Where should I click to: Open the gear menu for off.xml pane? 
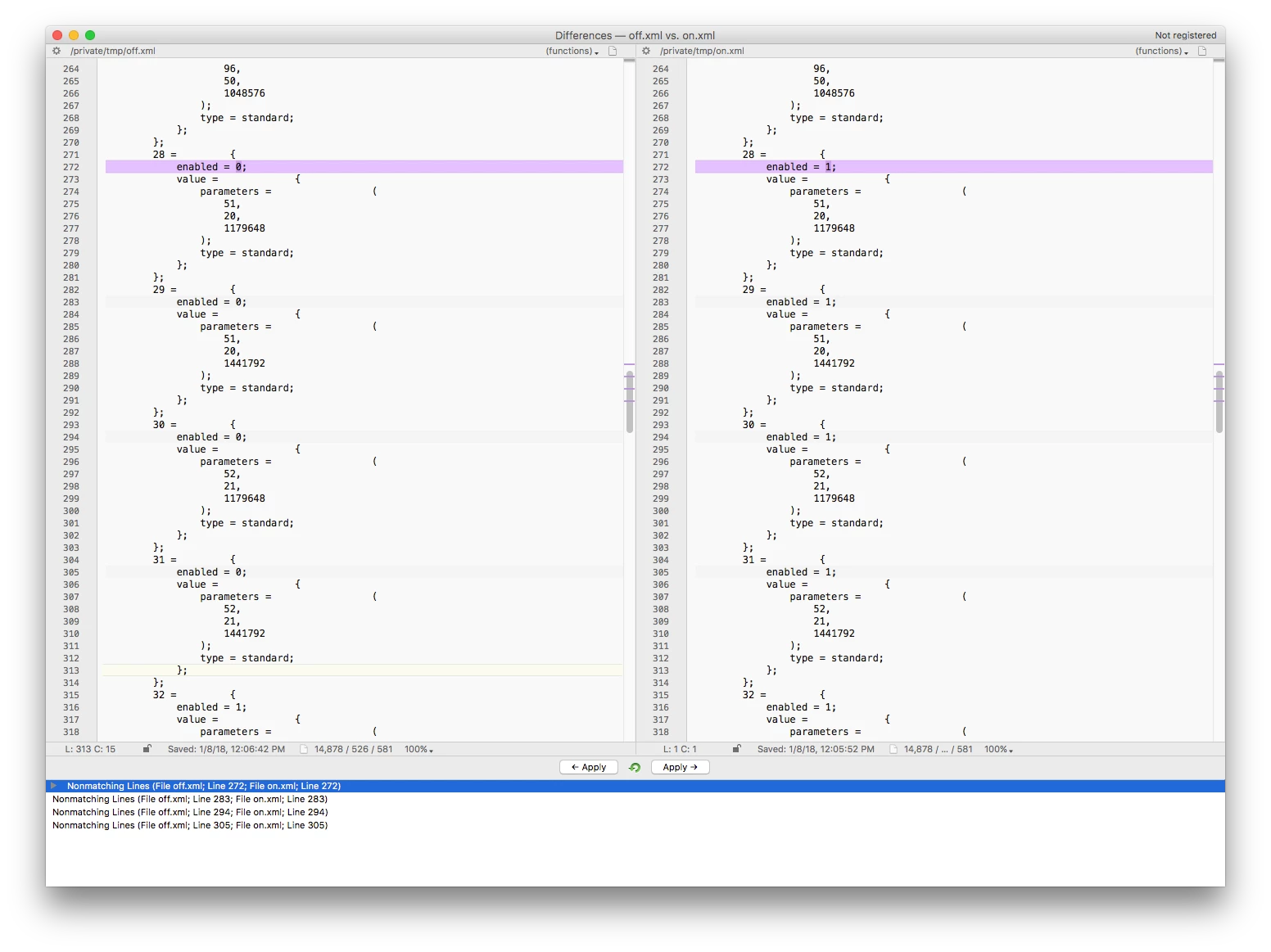[57, 51]
